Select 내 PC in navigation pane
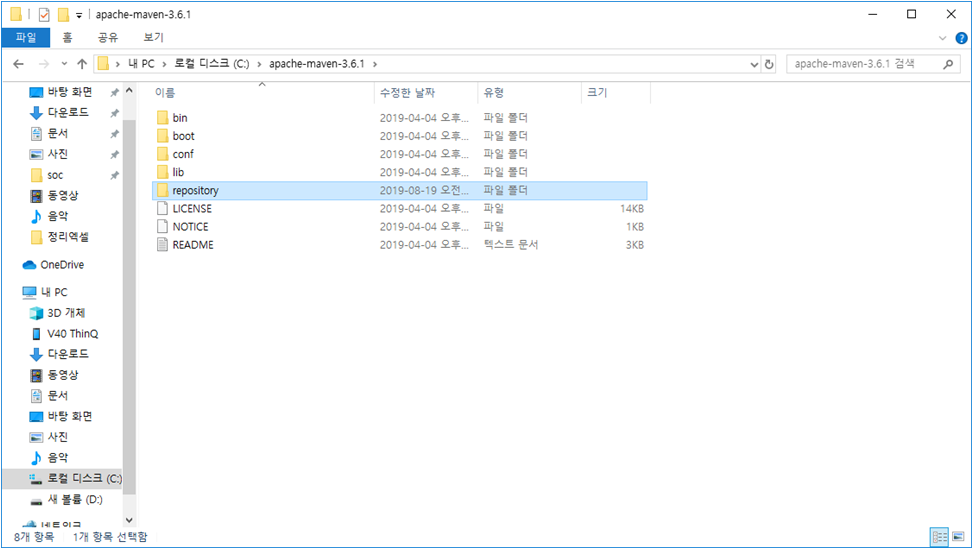Screen dimensions: 973x549 [45, 292]
